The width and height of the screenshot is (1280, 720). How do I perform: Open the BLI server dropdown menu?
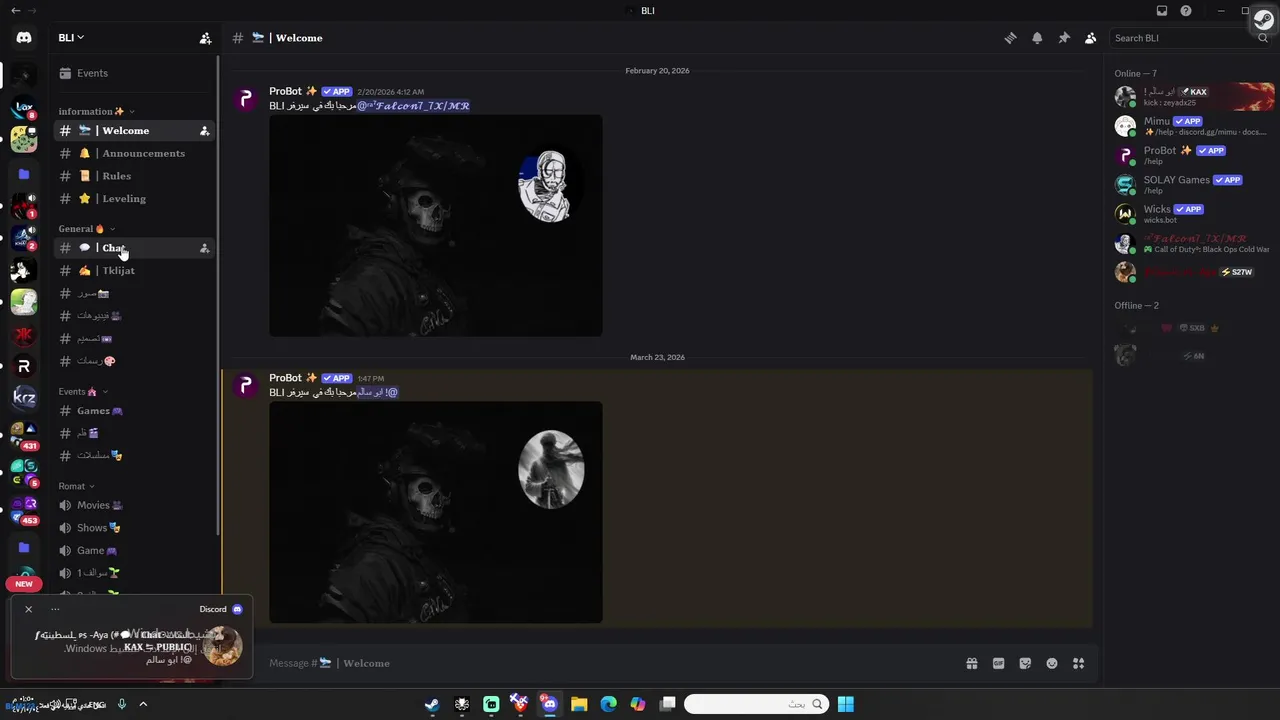tap(71, 38)
